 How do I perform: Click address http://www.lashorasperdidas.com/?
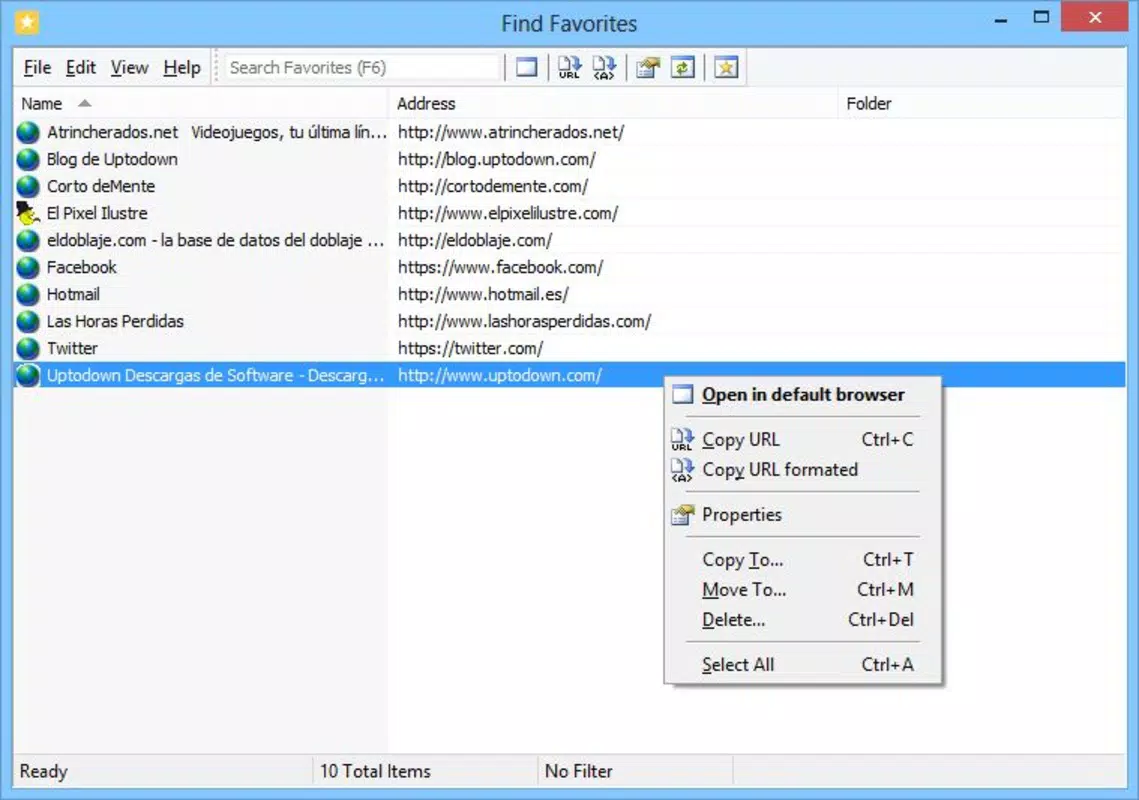pos(524,321)
